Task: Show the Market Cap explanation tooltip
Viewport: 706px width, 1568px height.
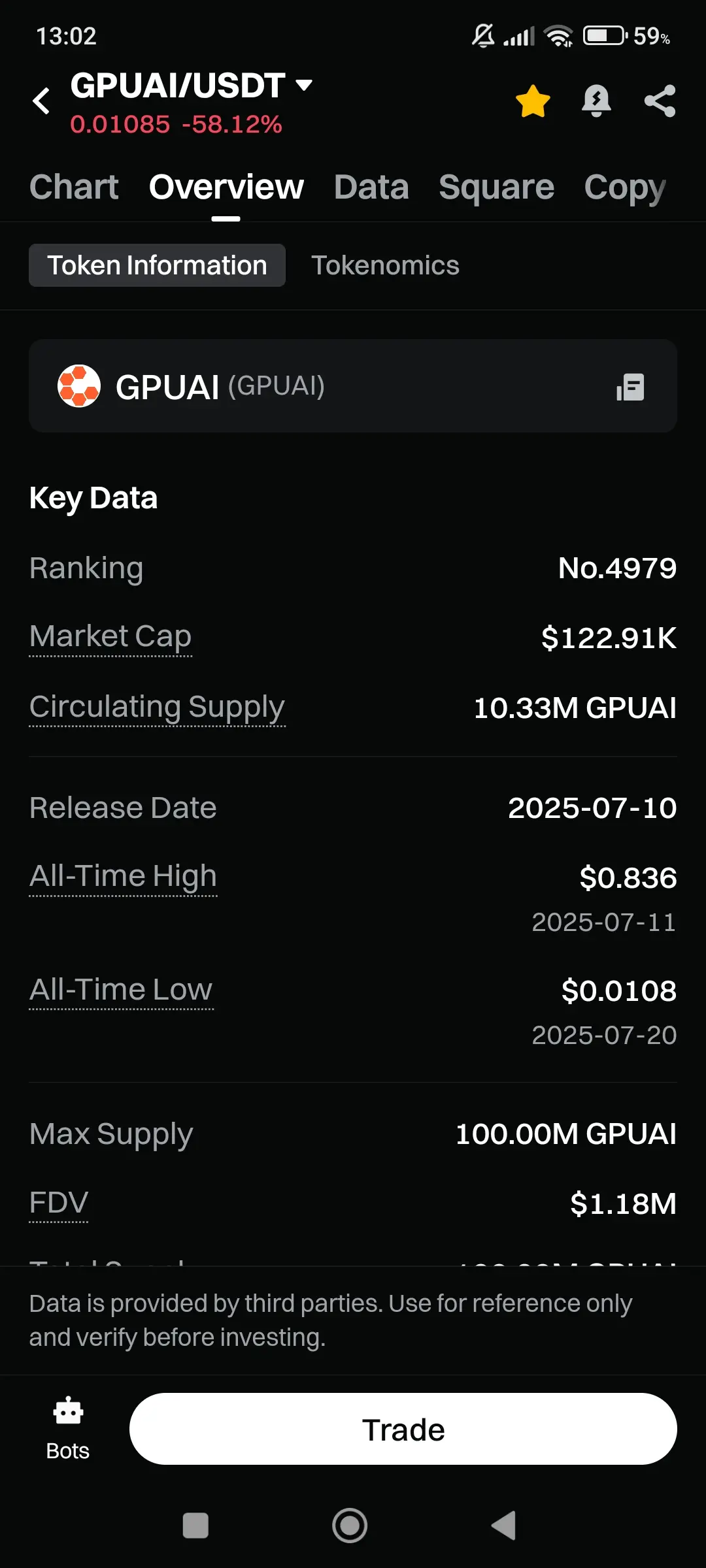Action: tap(110, 637)
